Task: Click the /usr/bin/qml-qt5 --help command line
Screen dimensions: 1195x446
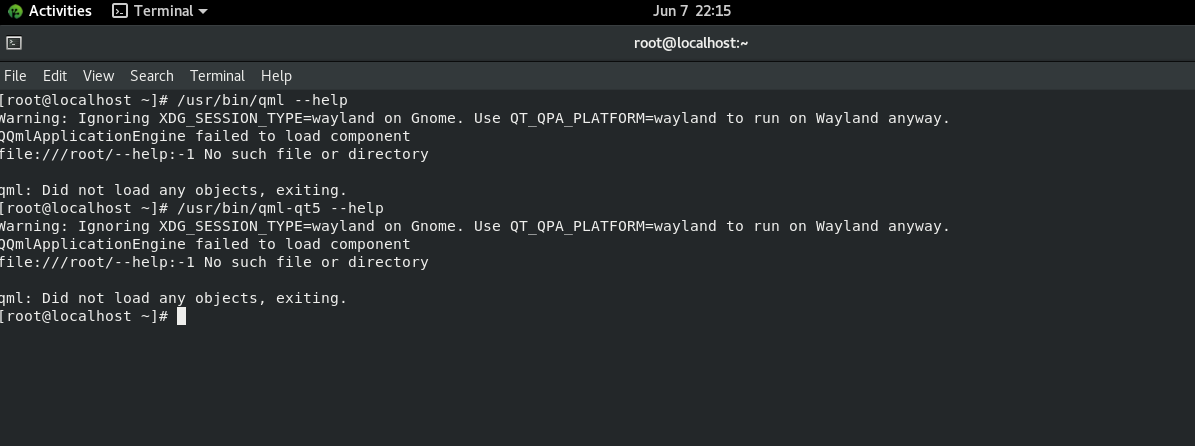Action: (x=280, y=208)
